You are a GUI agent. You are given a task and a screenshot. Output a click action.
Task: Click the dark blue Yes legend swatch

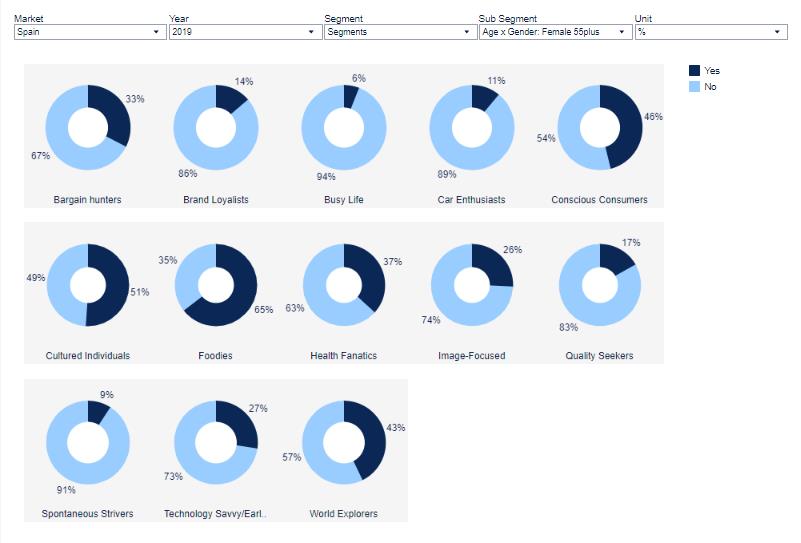pos(695,71)
